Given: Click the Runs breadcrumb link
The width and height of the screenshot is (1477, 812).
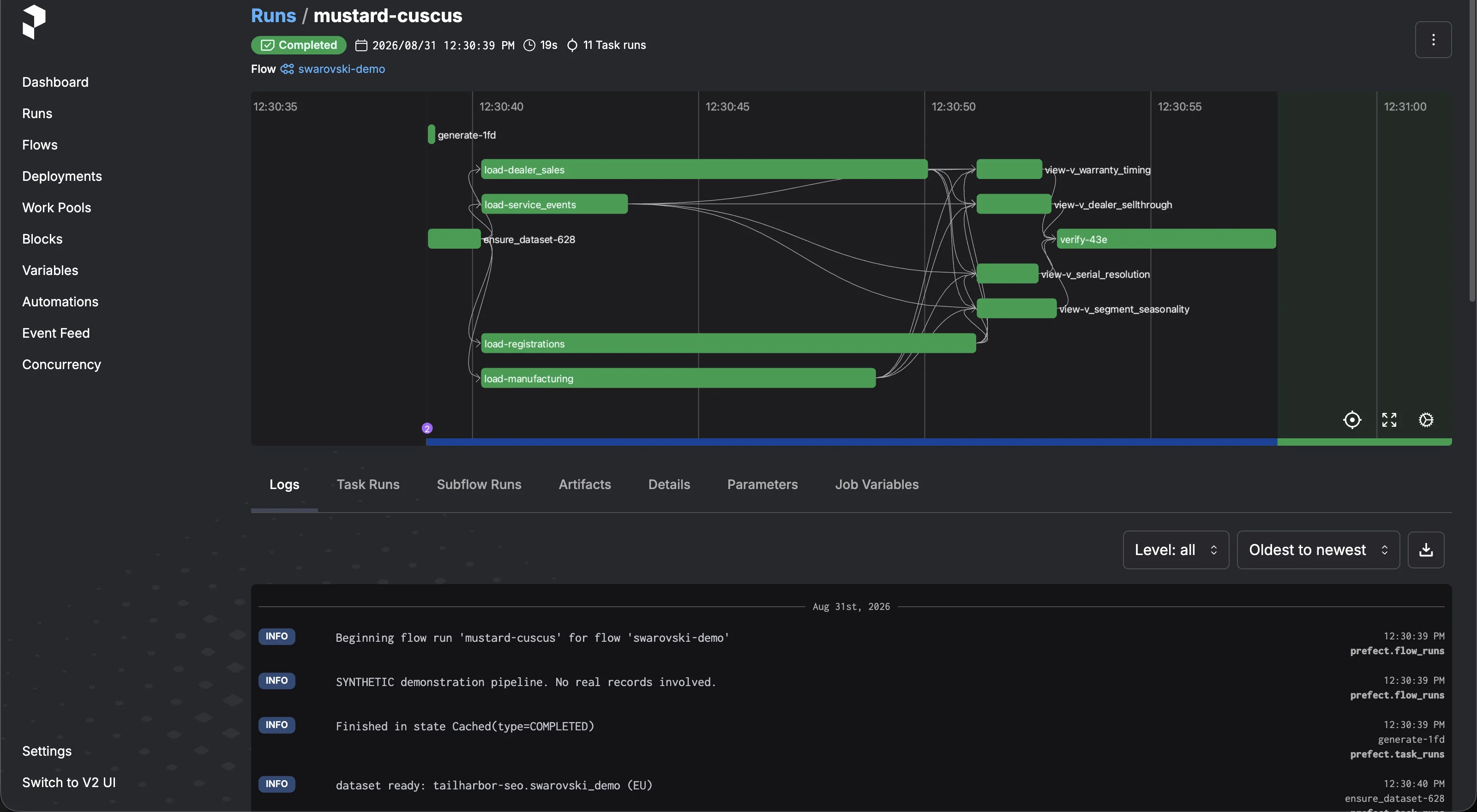Looking at the screenshot, I should click(x=274, y=16).
